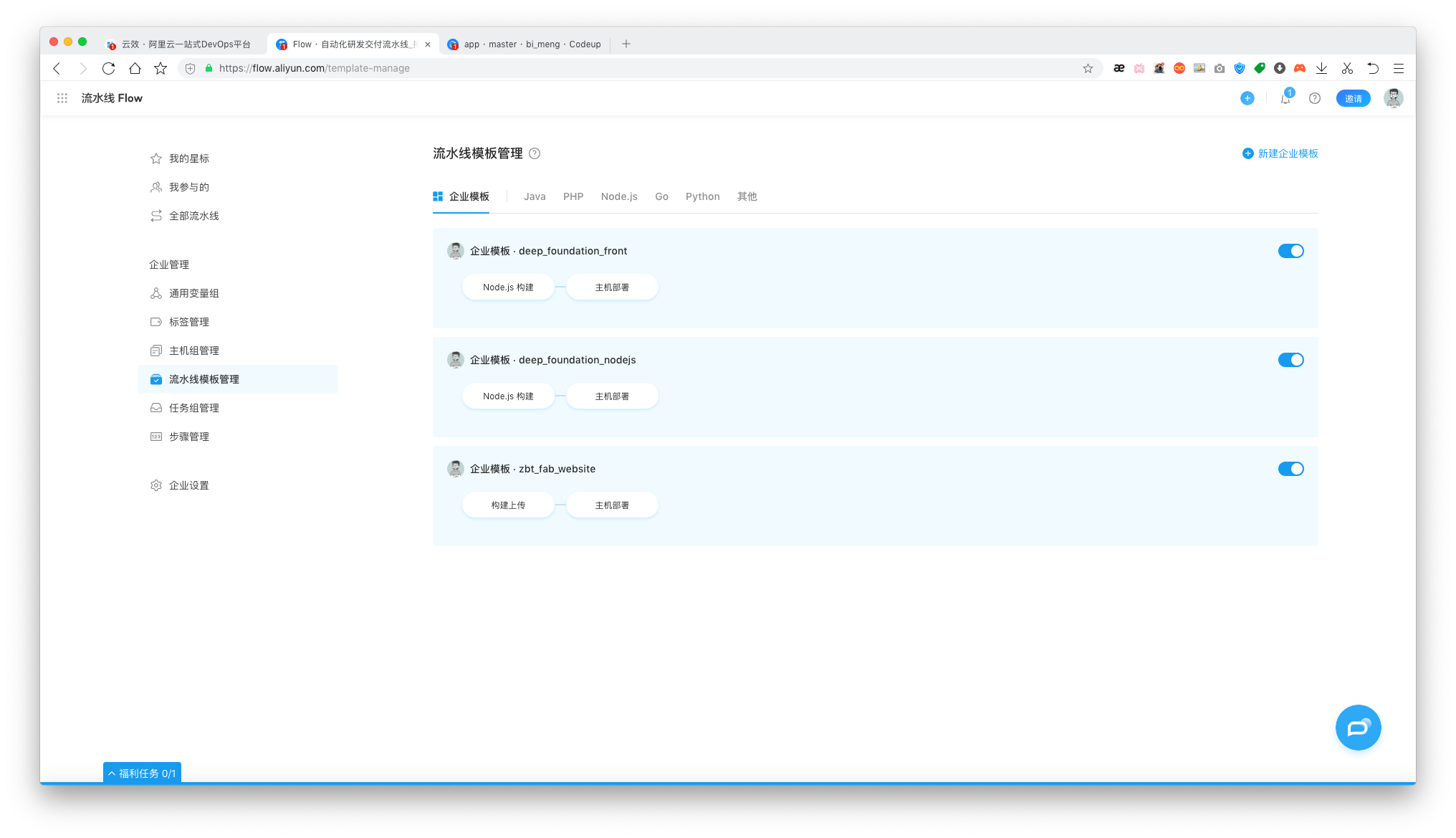Open the browser hamburger menu
The width and height of the screenshot is (1456, 838).
click(1398, 68)
